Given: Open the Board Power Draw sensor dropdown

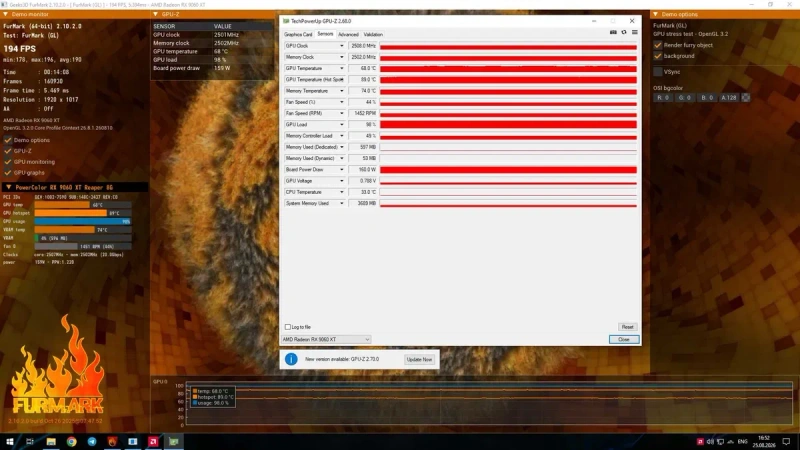Looking at the screenshot, I should tap(341, 169).
